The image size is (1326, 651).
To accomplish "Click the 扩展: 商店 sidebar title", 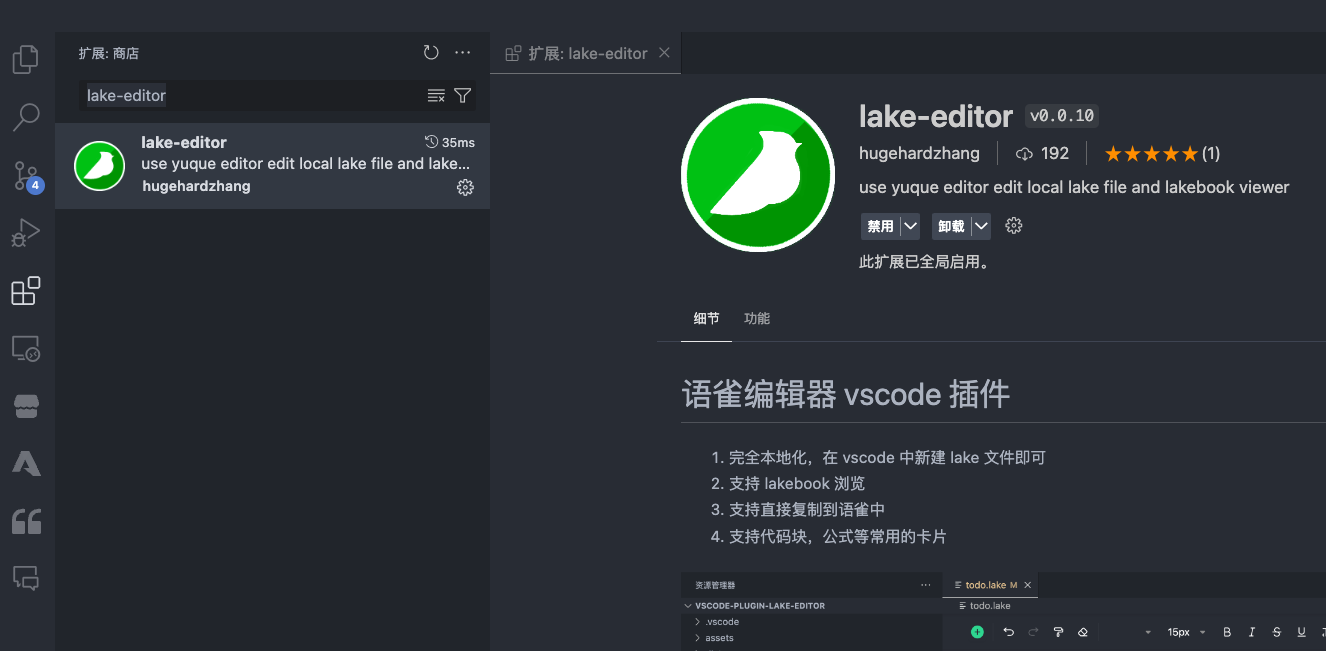I will click(109, 53).
